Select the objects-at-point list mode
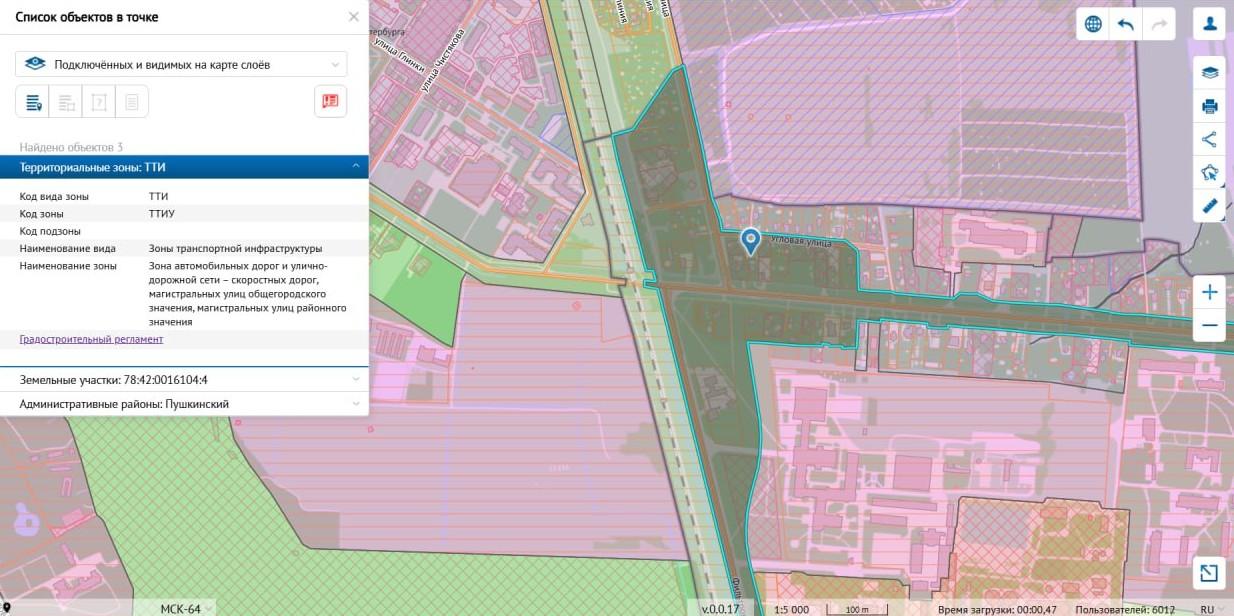The height and width of the screenshot is (616, 1234). pos(33,101)
